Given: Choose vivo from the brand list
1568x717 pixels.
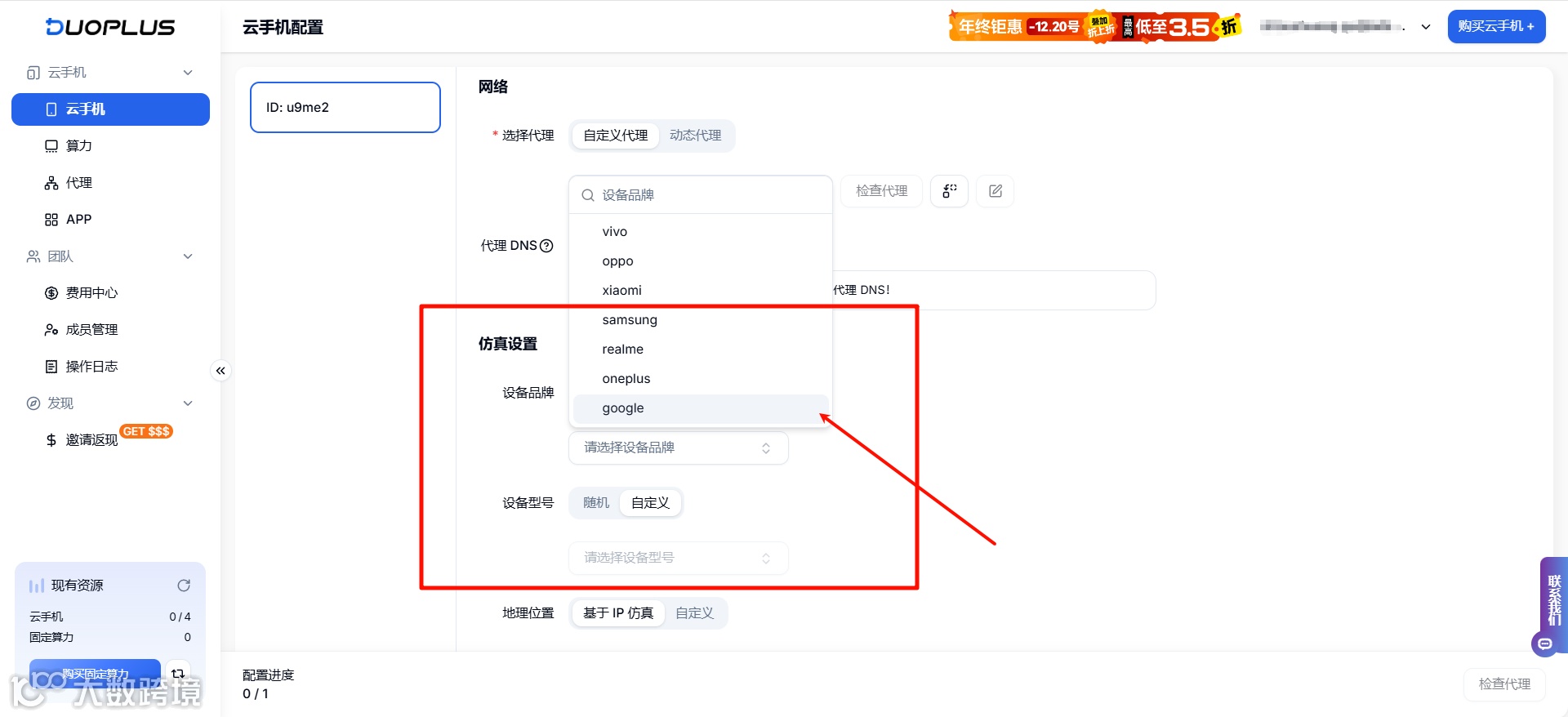Looking at the screenshot, I should point(701,232).
